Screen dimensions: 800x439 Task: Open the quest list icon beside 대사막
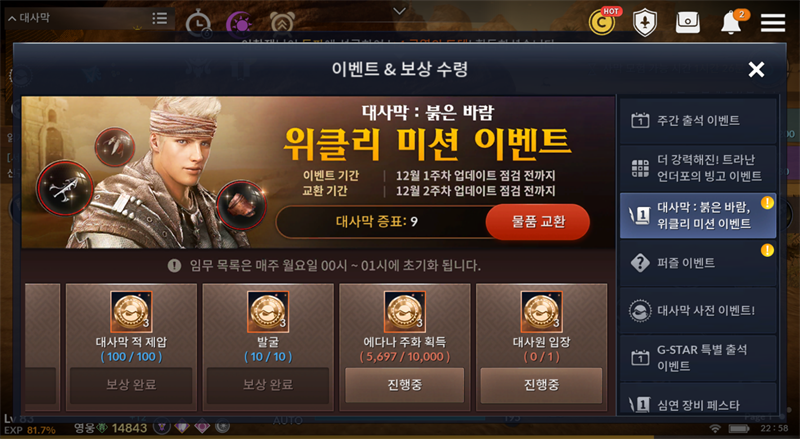(x=159, y=18)
